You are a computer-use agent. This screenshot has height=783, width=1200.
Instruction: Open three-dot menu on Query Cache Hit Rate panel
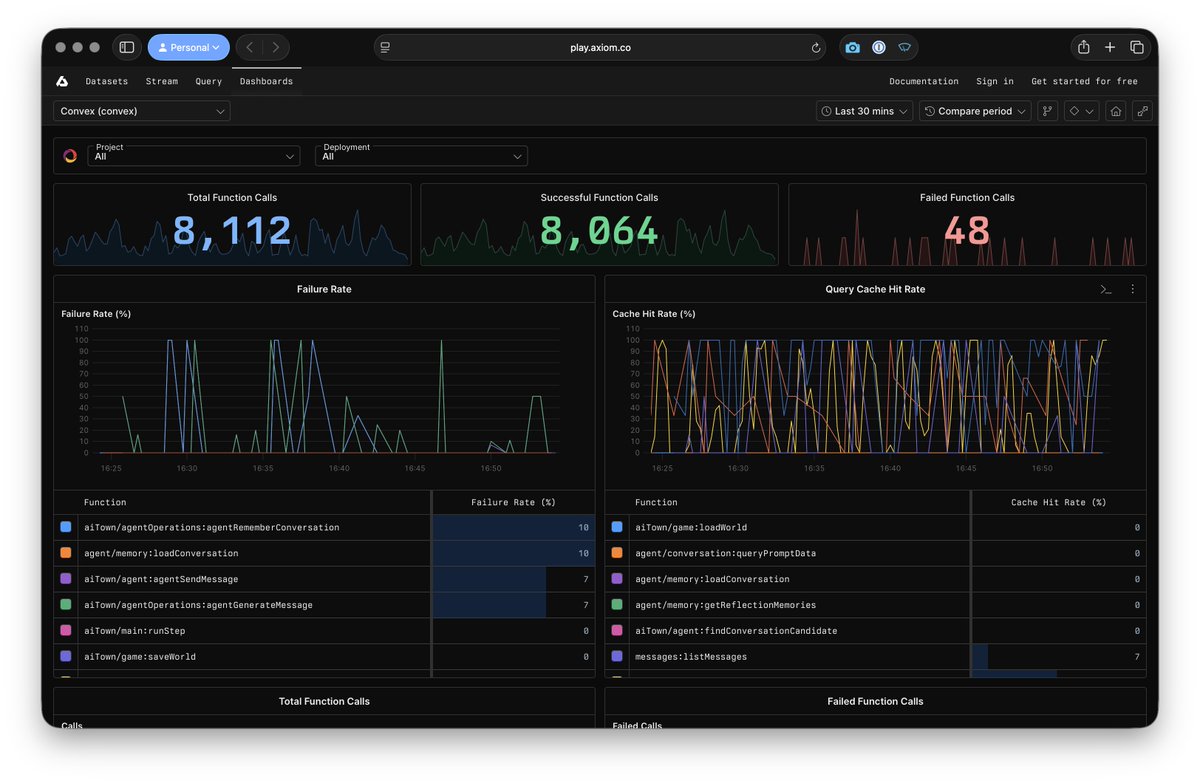point(1132,289)
